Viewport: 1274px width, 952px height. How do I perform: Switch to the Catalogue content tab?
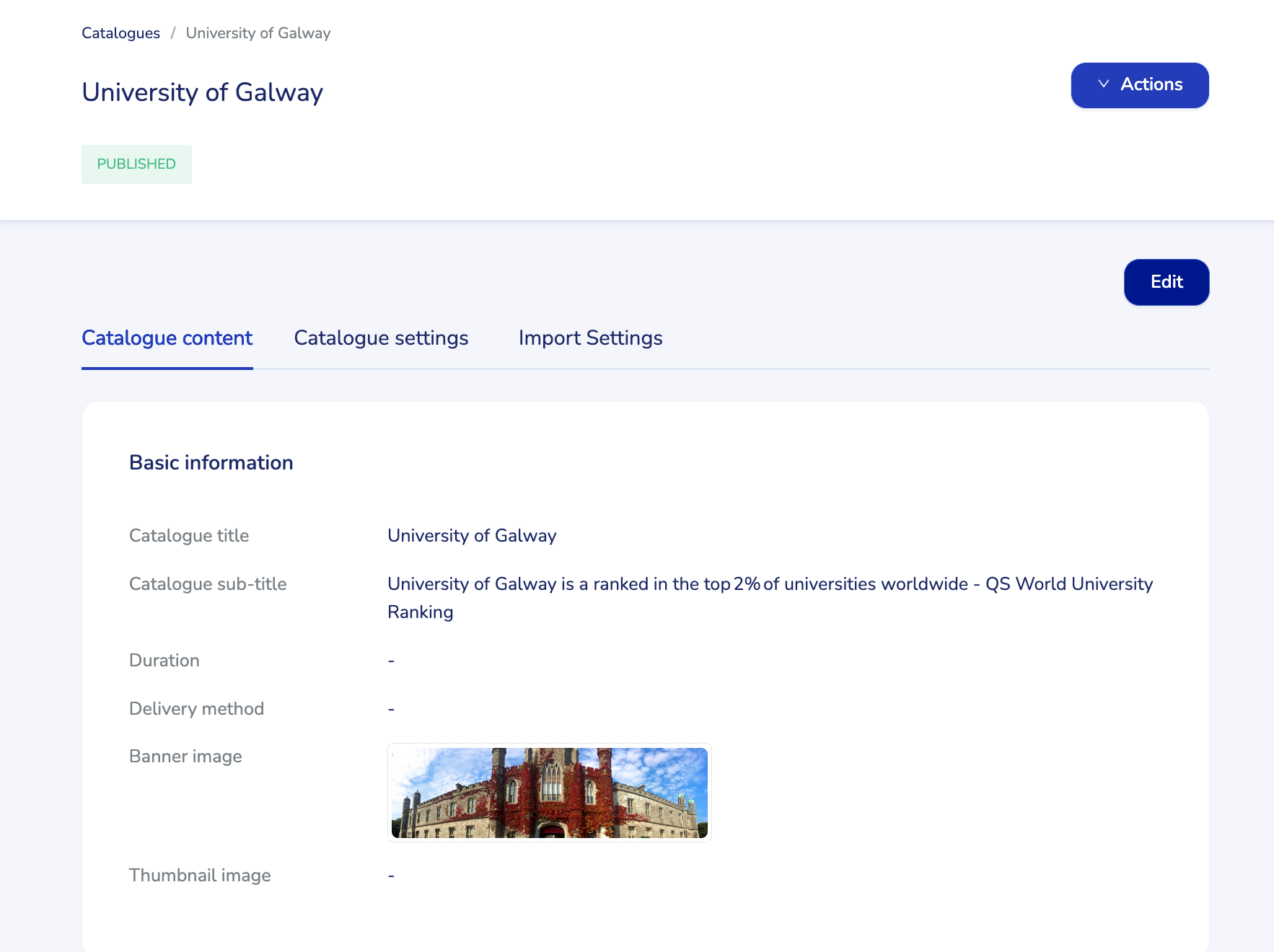pos(167,338)
